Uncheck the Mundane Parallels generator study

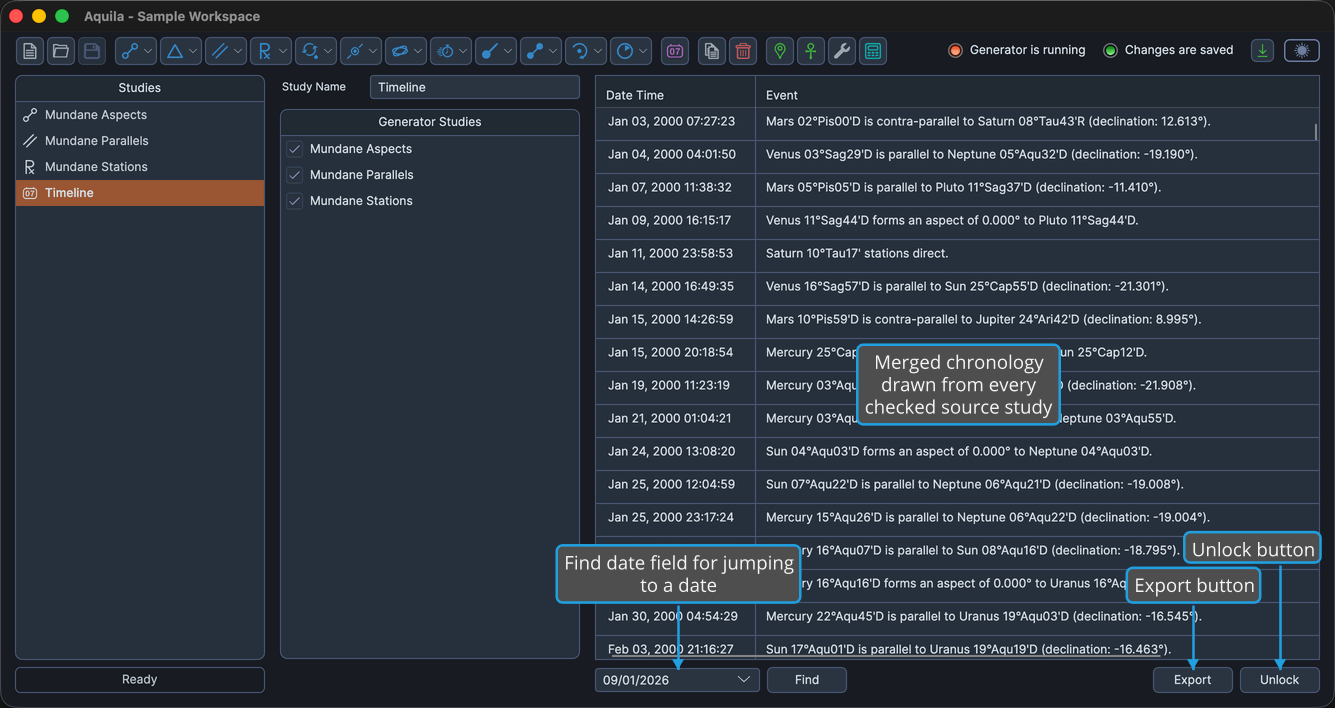295,175
